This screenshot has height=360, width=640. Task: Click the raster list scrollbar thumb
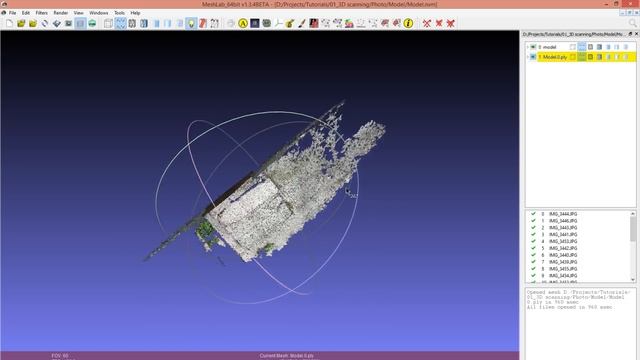633,229
